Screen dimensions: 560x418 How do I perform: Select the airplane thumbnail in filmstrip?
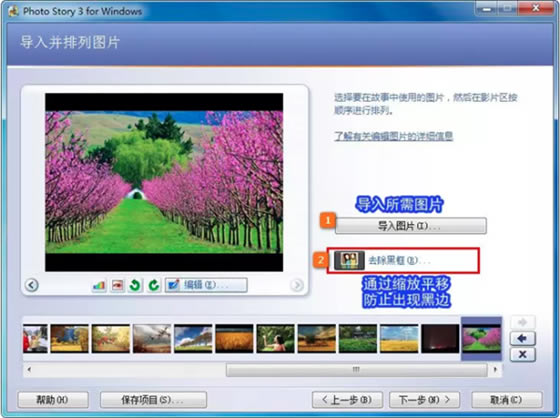[x=152, y=339]
